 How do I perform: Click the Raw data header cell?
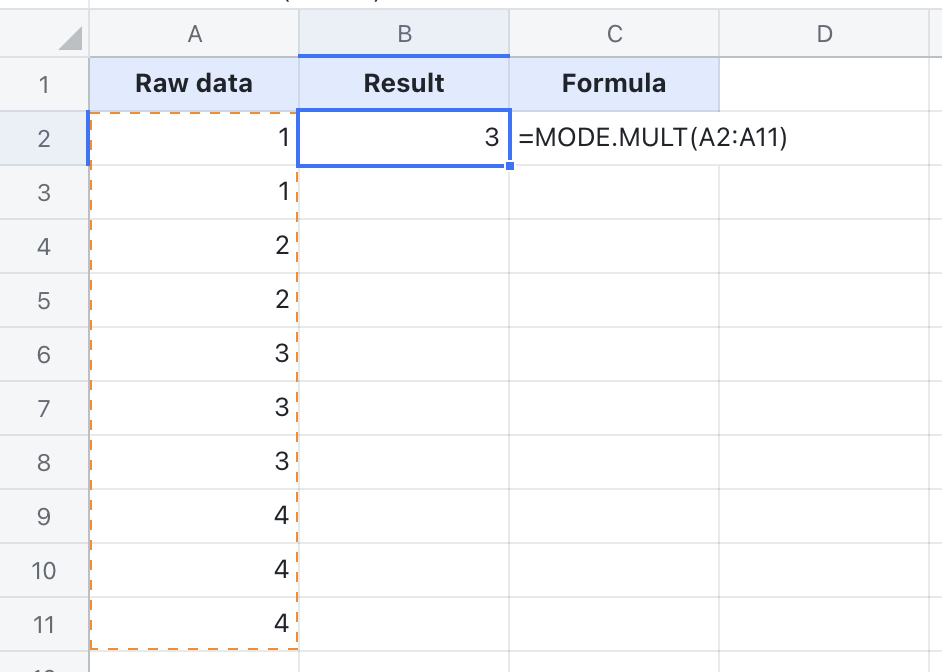click(193, 83)
